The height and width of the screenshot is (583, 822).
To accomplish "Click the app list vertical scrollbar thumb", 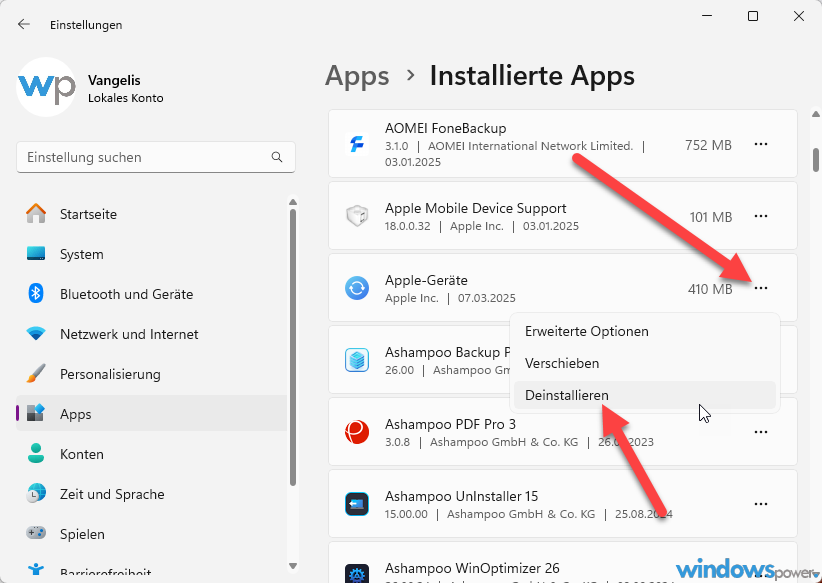I will 816,160.
